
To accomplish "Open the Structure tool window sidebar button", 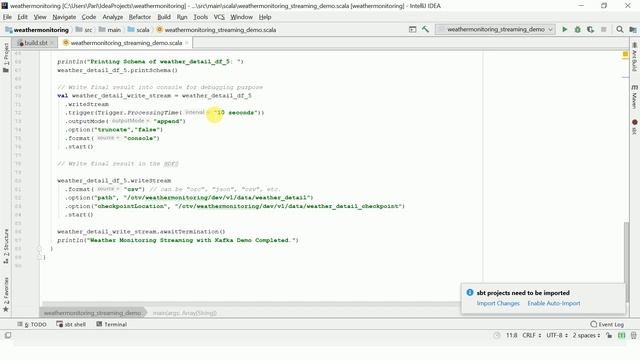I will click(x=6, y=245).
